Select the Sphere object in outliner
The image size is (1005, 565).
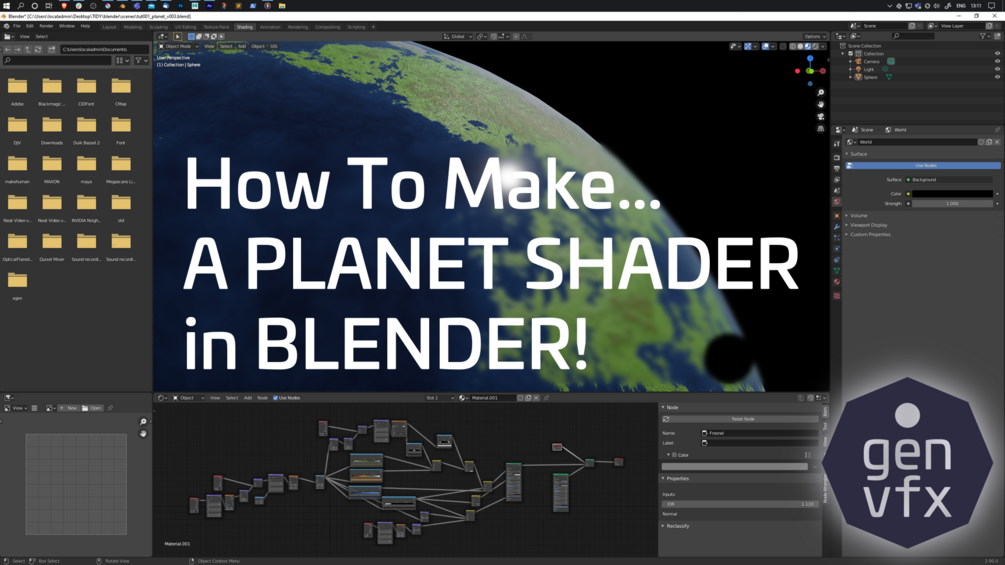tap(870, 77)
